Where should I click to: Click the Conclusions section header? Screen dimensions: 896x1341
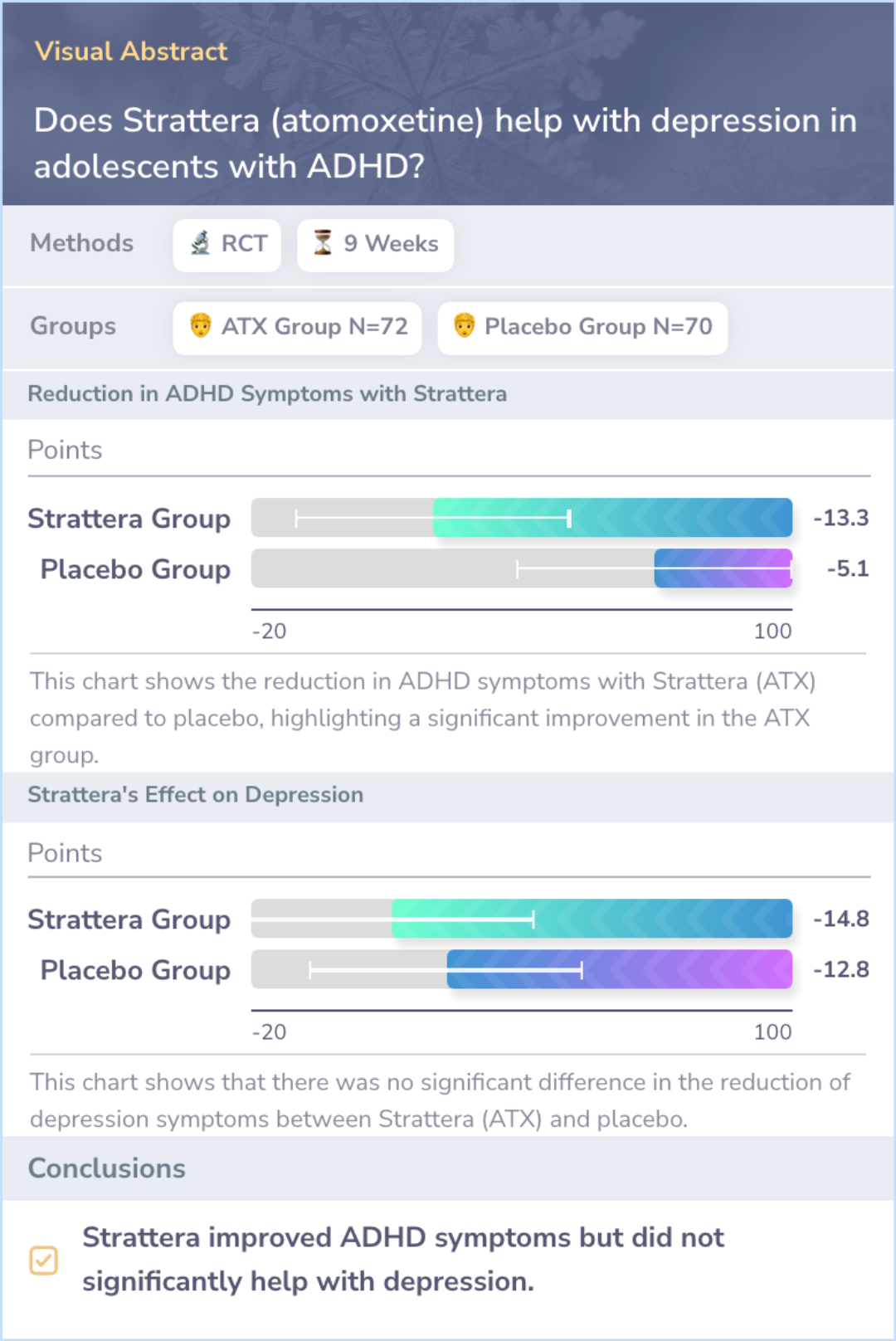click(107, 1168)
